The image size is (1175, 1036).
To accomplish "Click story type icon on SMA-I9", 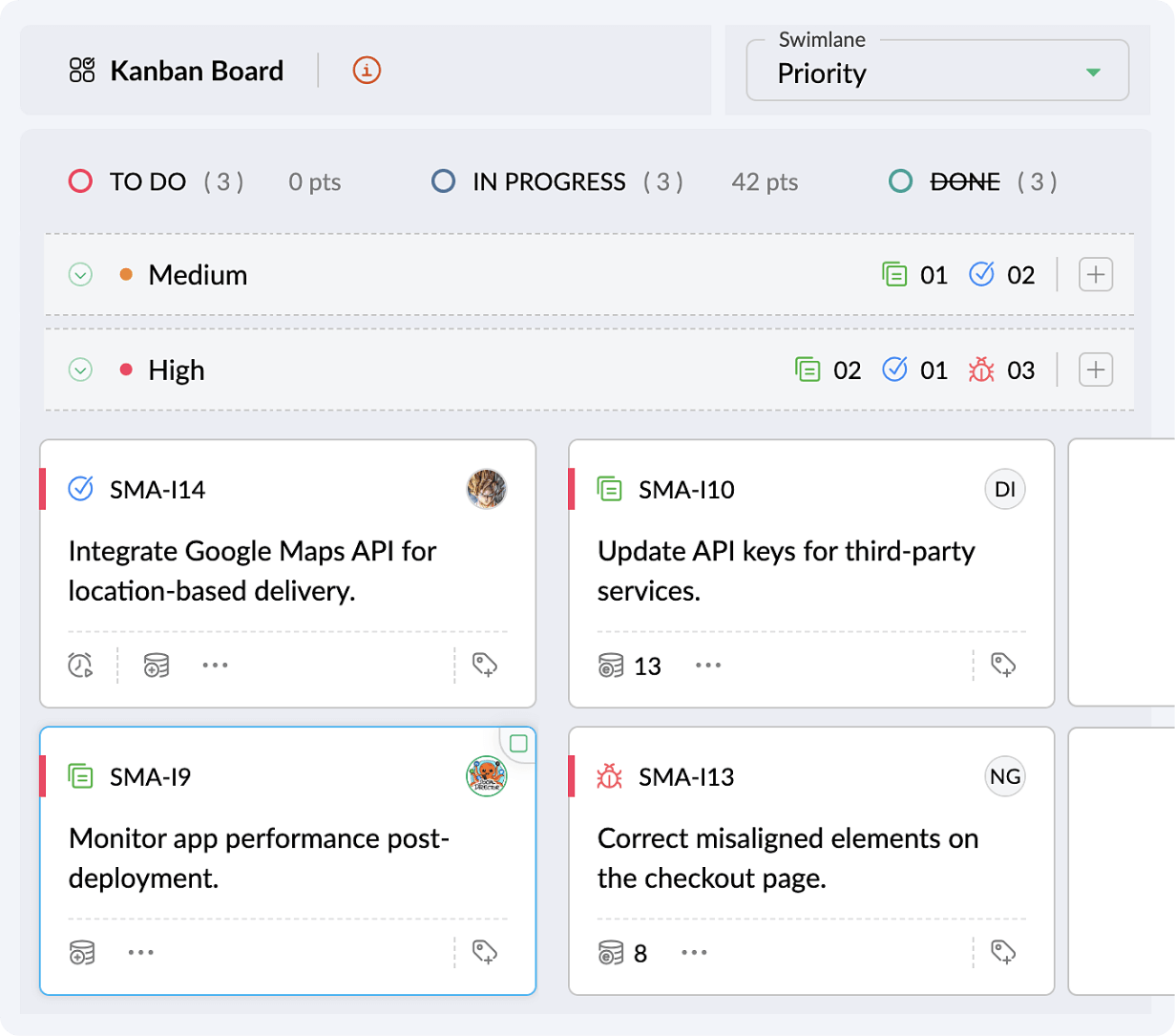I will [x=81, y=776].
